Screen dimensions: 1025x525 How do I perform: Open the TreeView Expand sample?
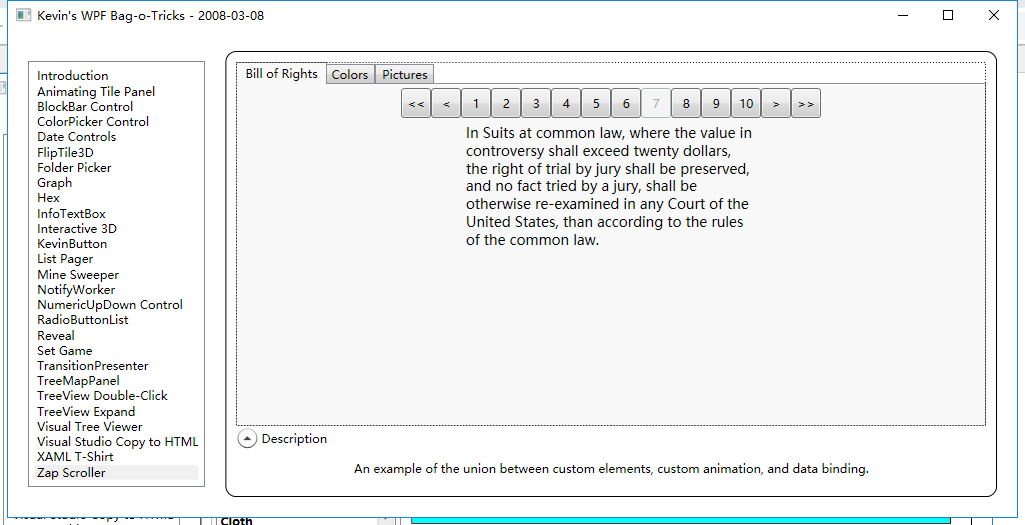pos(86,412)
